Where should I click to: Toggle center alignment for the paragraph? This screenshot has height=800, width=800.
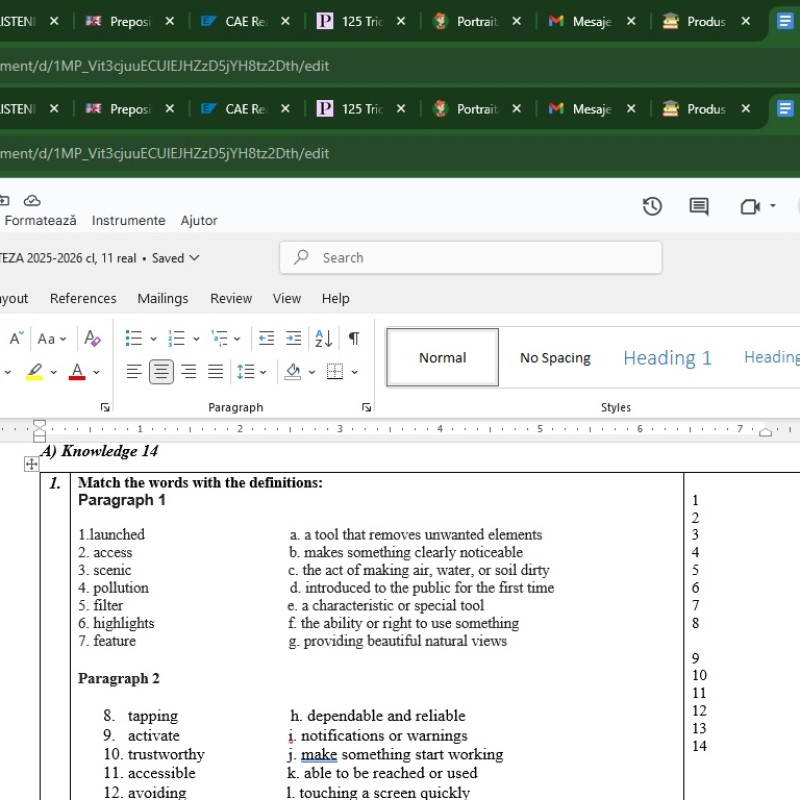tap(161, 372)
